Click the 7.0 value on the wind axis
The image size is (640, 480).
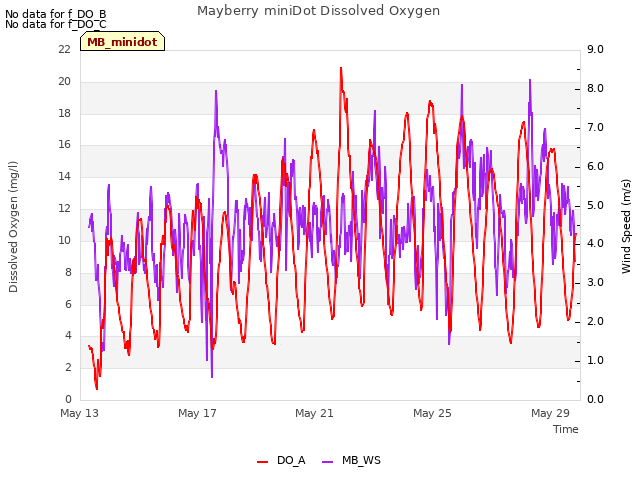[x=595, y=127]
